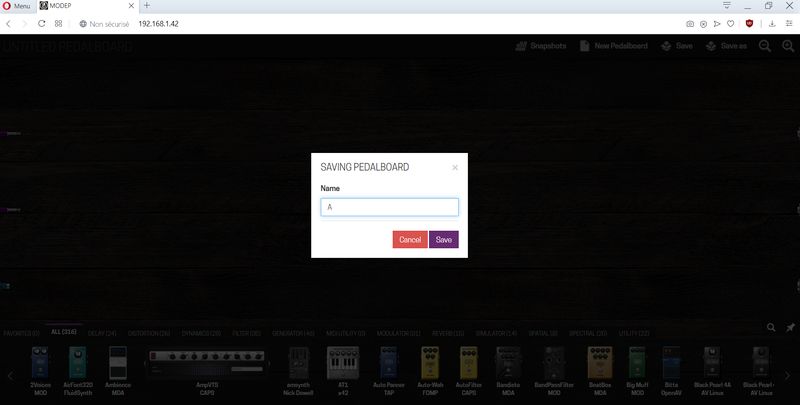Viewport: 800px width, 405px height.
Task: Switch to the Spatial plugins tab
Action: coord(543,333)
